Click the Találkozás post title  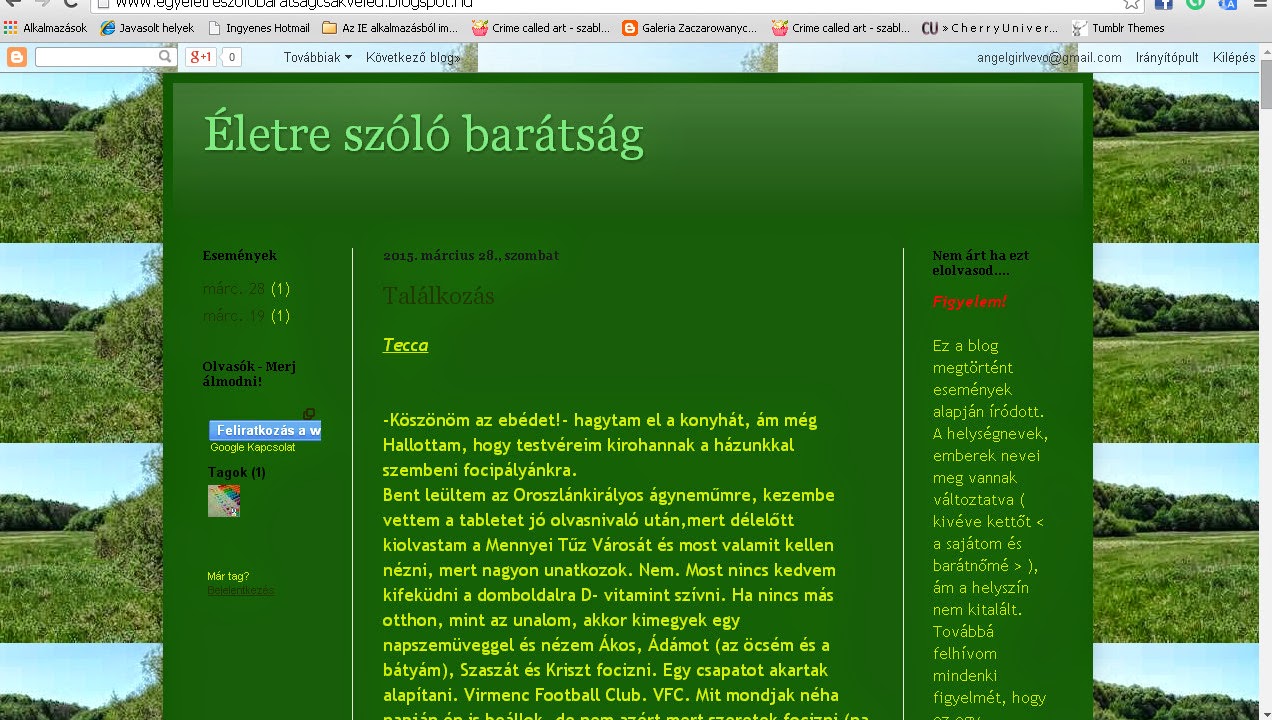pyautogui.click(x=438, y=296)
